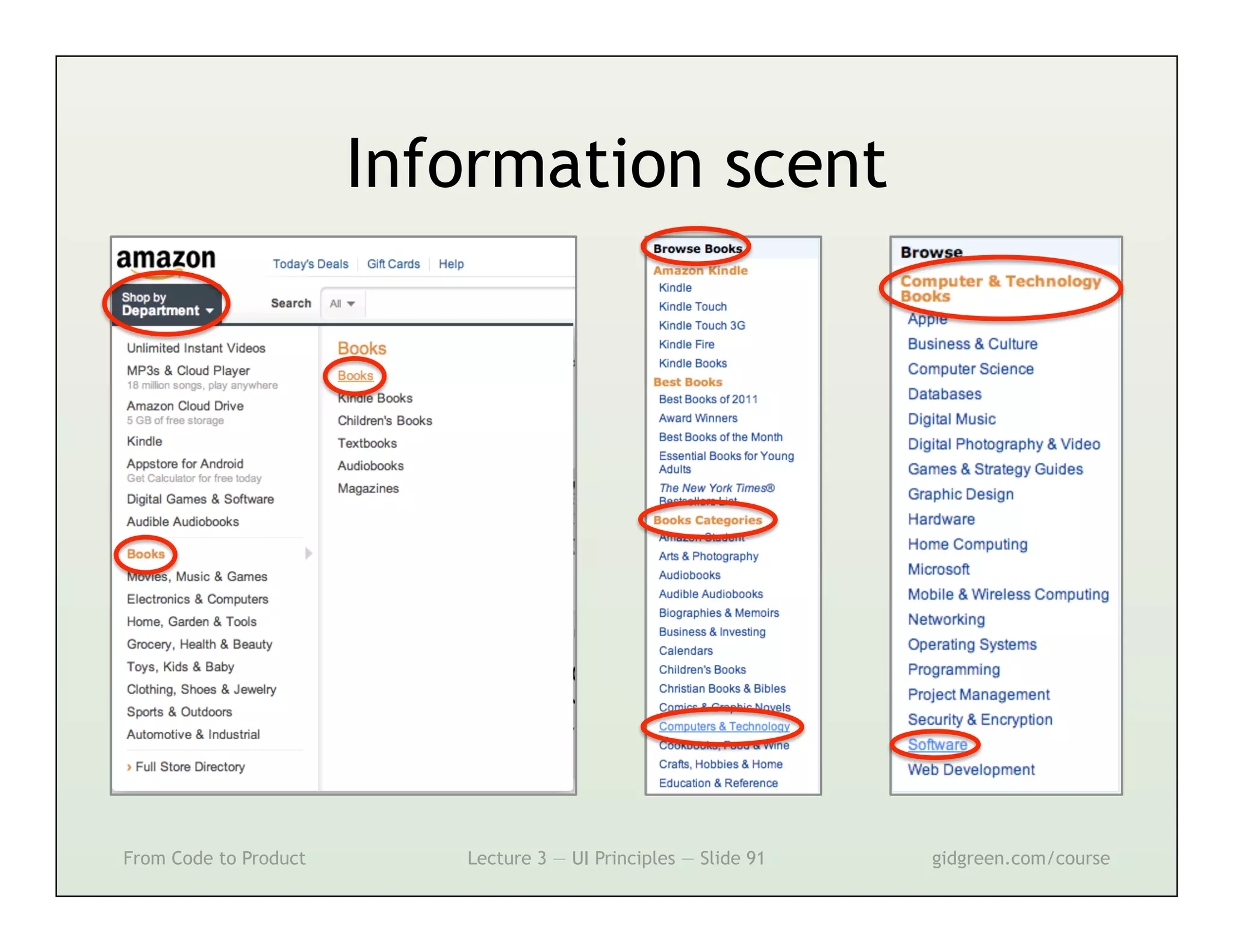Screen dimensions: 1233x952
Task: Open Software subcategory link
Action: 937,745
